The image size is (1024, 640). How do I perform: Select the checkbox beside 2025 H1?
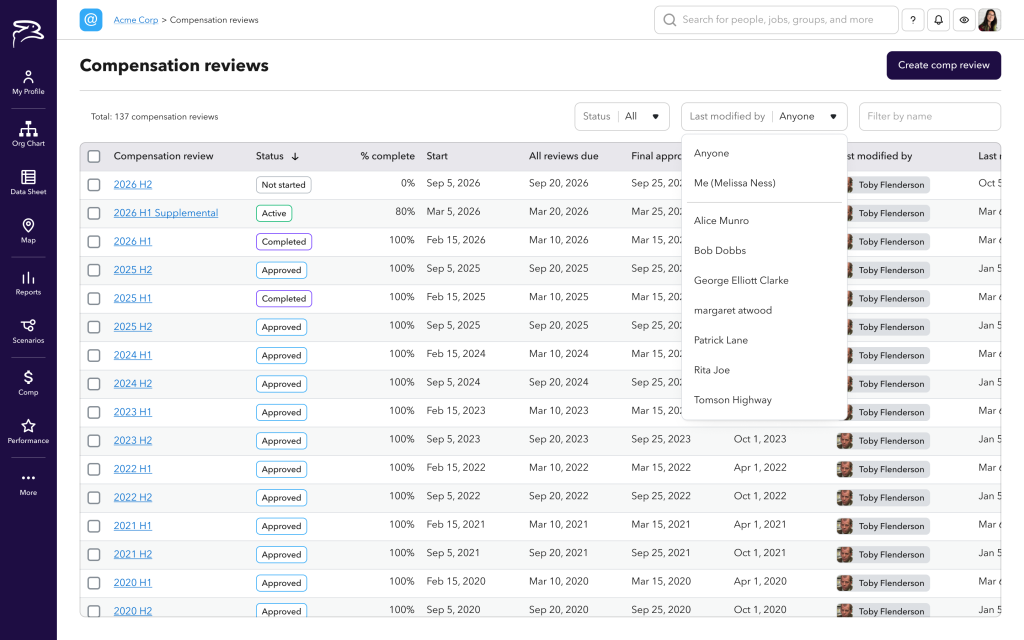click(x=94, y=299)
